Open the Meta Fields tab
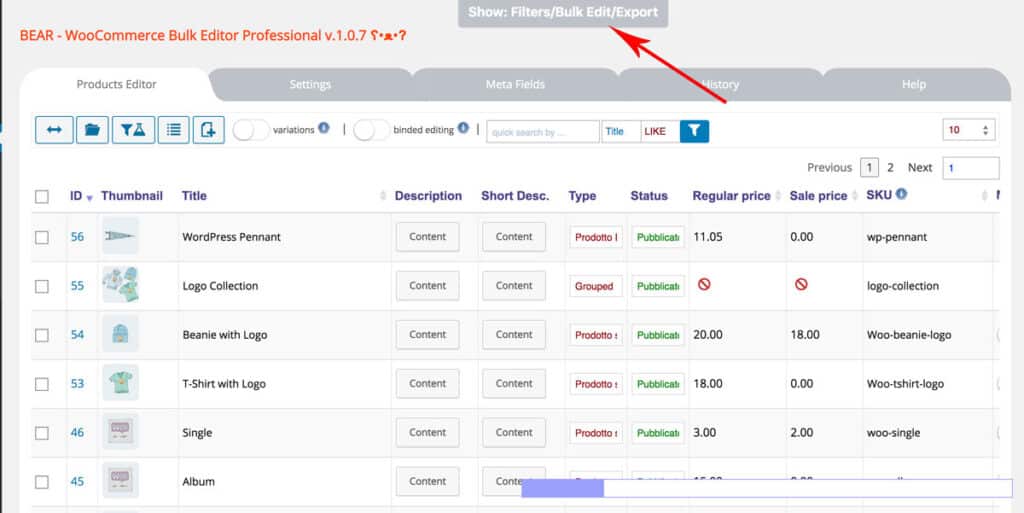Viewport: 1024px width, 513px height. click(x=515, y=84)
